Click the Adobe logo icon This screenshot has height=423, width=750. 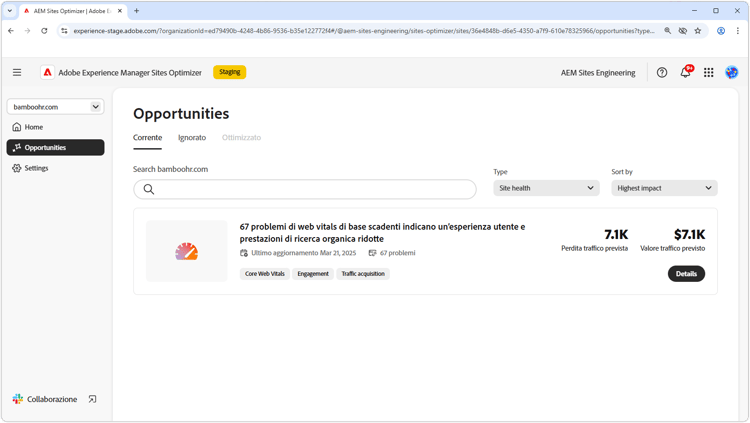click(47, 72)
